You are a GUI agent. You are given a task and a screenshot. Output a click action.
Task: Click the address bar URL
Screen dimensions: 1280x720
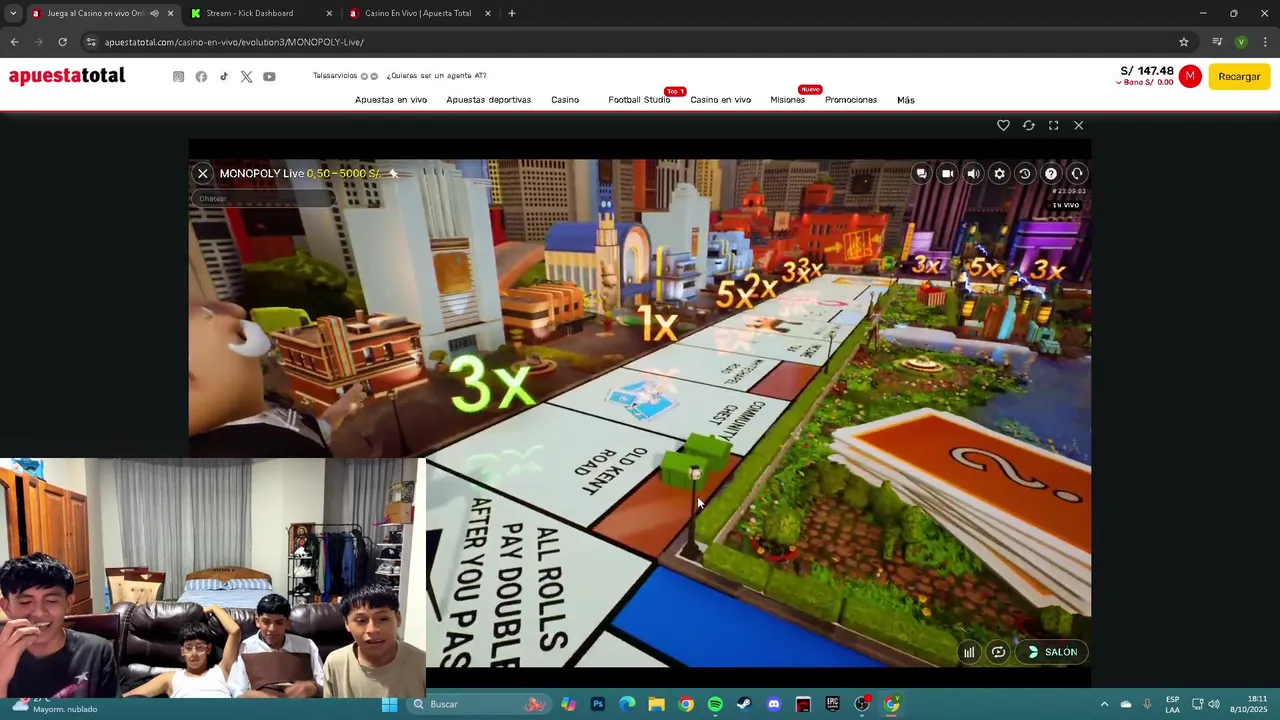(234, 42)
